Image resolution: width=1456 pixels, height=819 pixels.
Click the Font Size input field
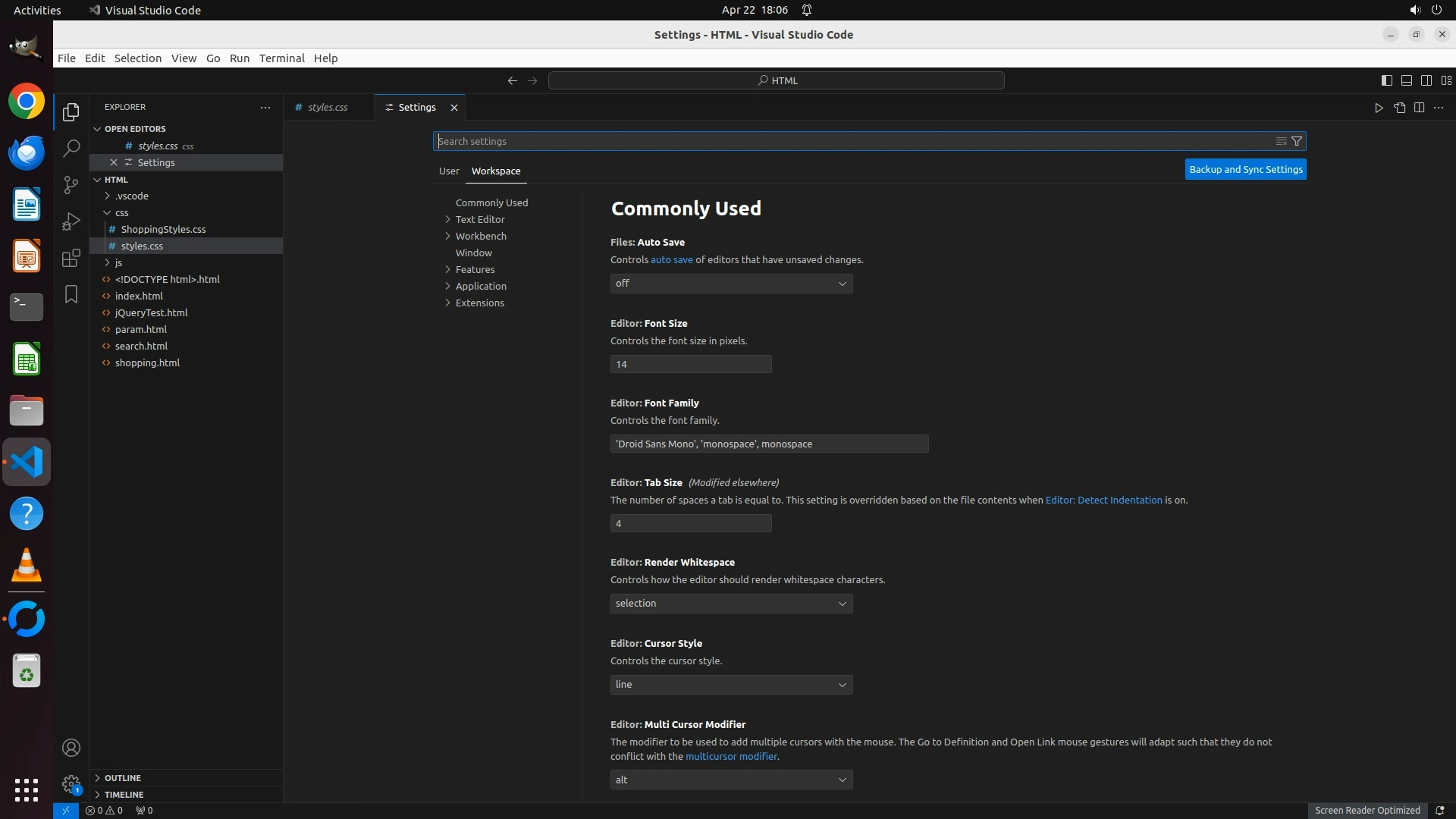(x=690, y=365)
